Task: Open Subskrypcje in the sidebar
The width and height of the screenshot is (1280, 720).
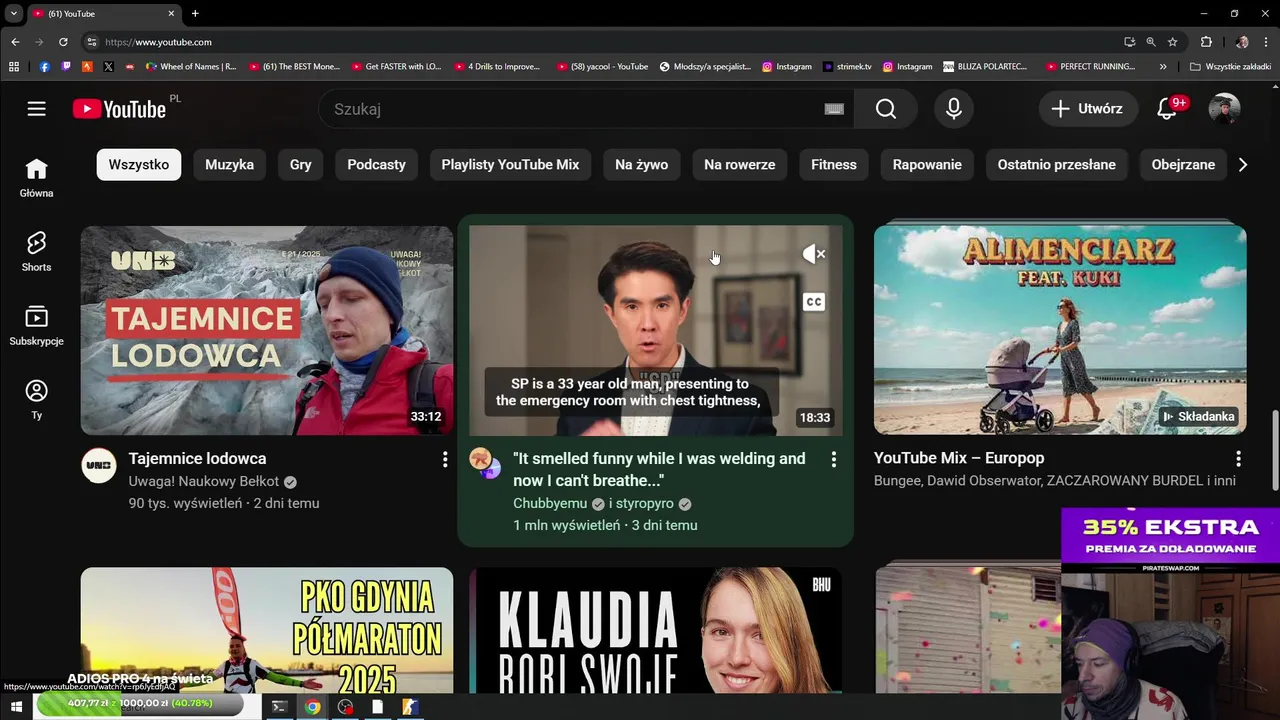Action: point(37,326)
